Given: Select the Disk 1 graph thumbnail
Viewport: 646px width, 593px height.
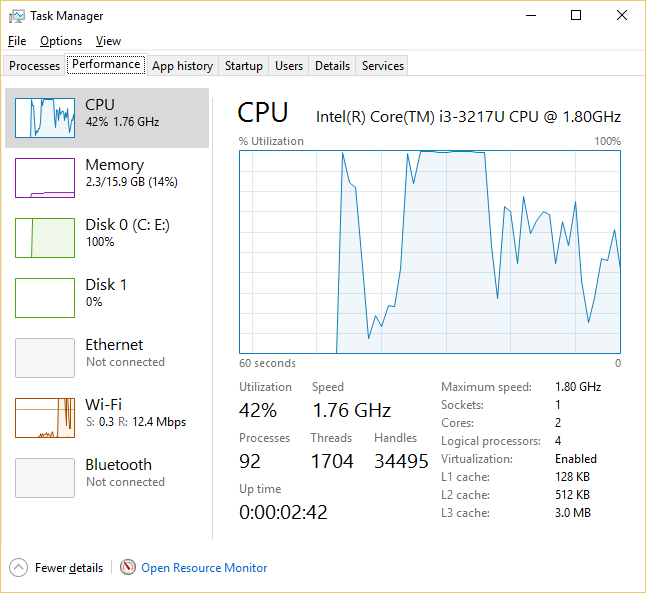Looking at the screenshot, I should (45, 298).
